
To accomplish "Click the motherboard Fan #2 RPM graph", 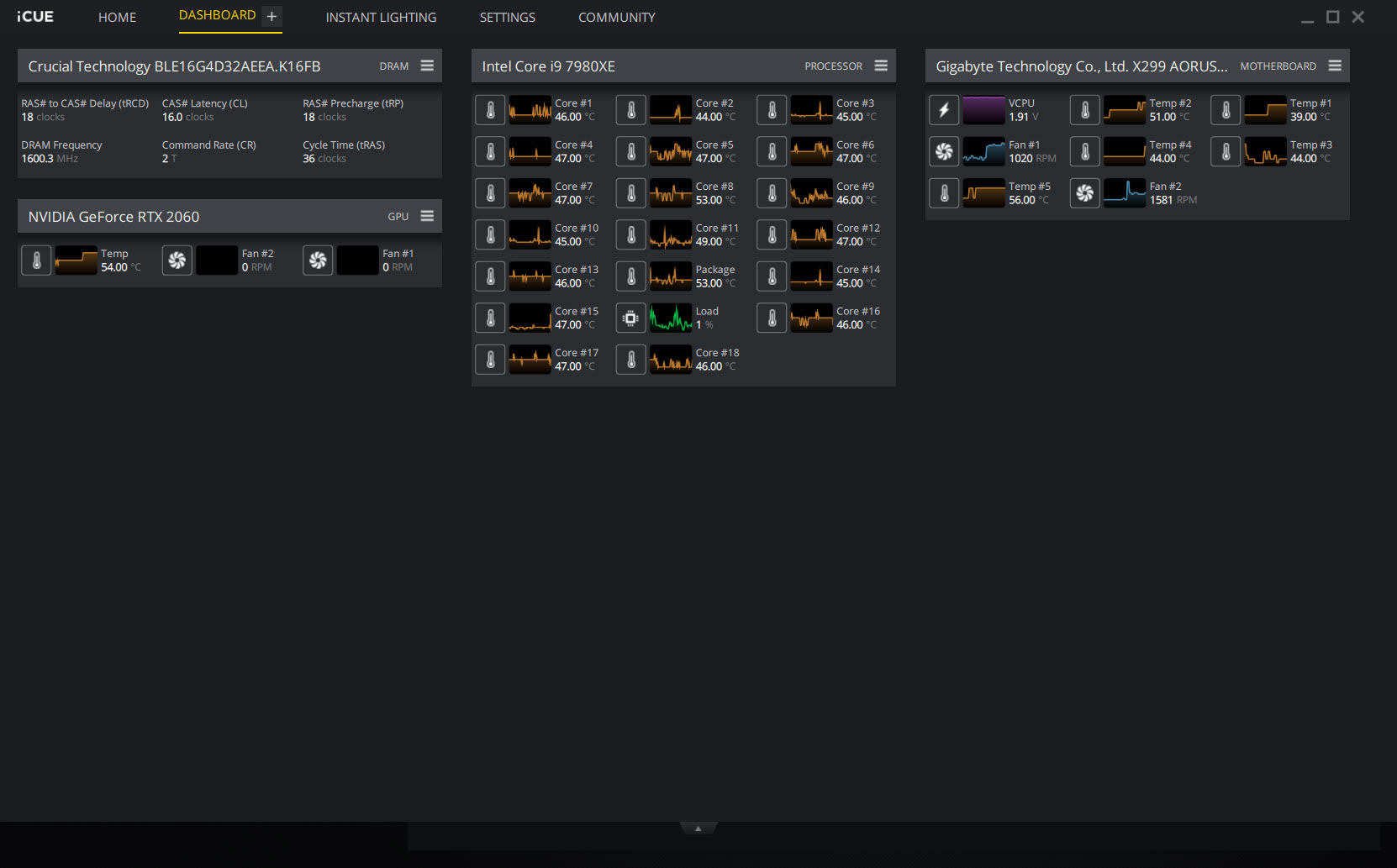I will coord(1125,193).
